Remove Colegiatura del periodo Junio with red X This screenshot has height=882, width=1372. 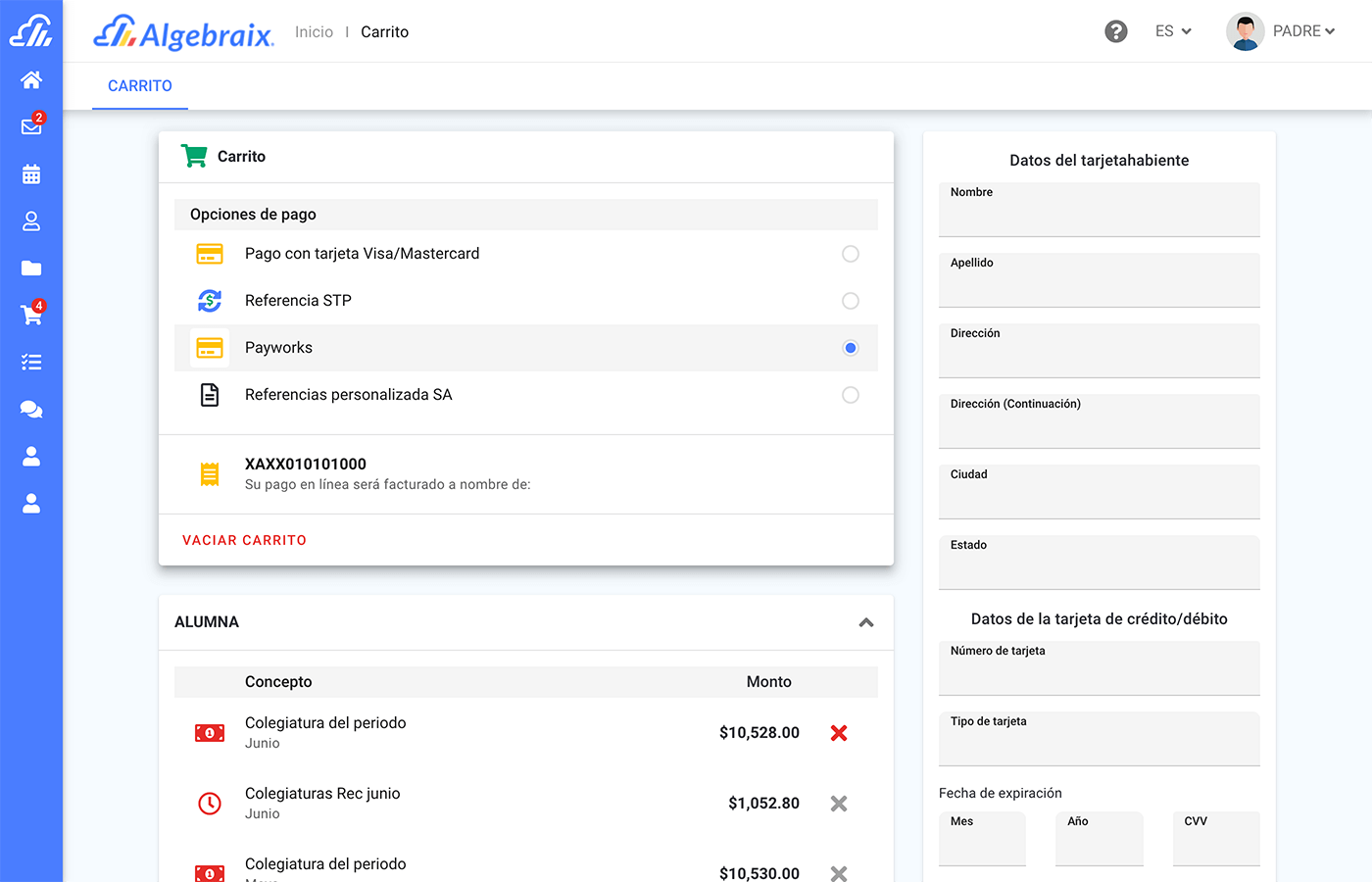[839, 733]
